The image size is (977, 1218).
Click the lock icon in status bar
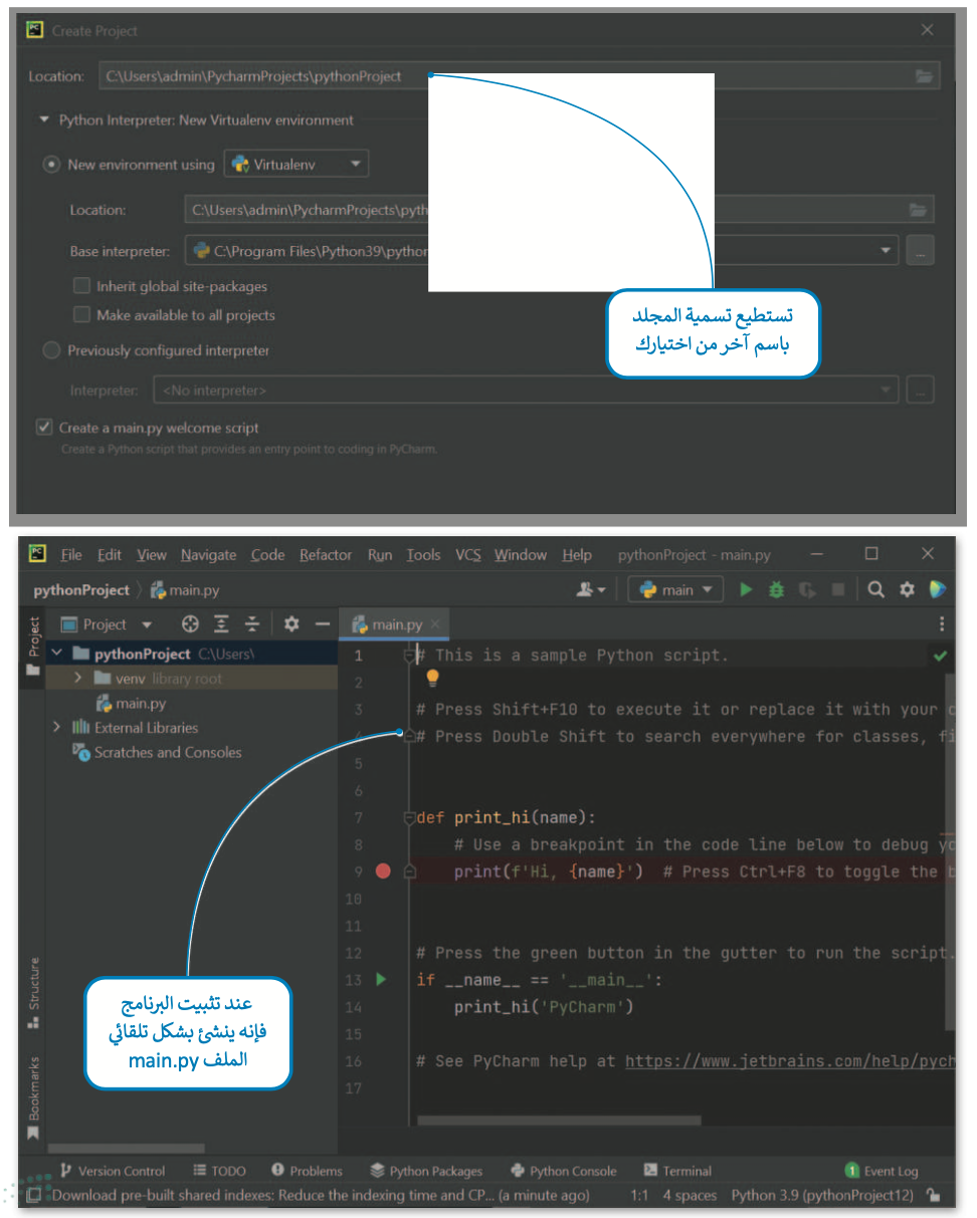click(932, 1195)
